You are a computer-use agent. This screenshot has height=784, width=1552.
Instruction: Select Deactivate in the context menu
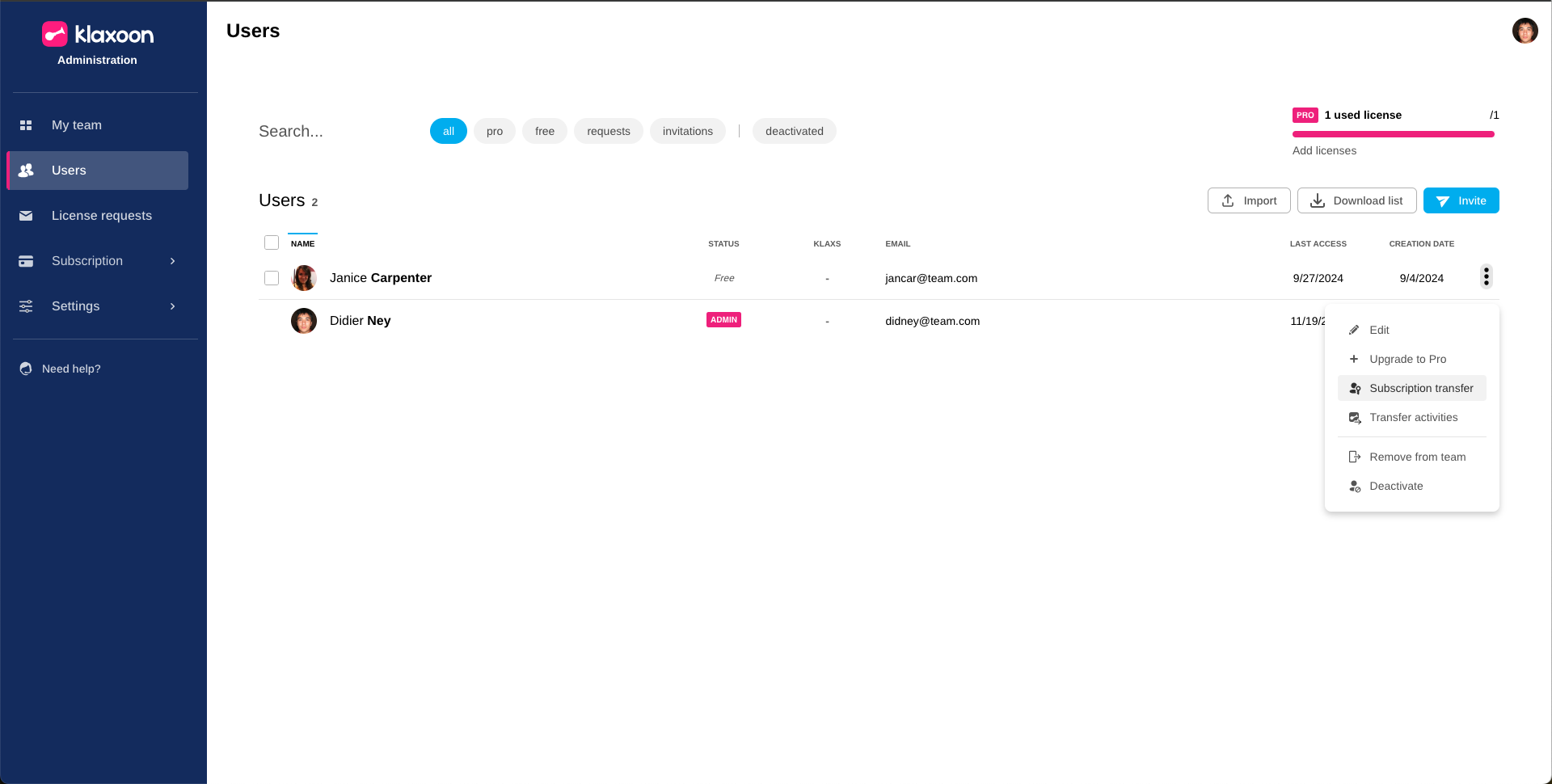1395,486
